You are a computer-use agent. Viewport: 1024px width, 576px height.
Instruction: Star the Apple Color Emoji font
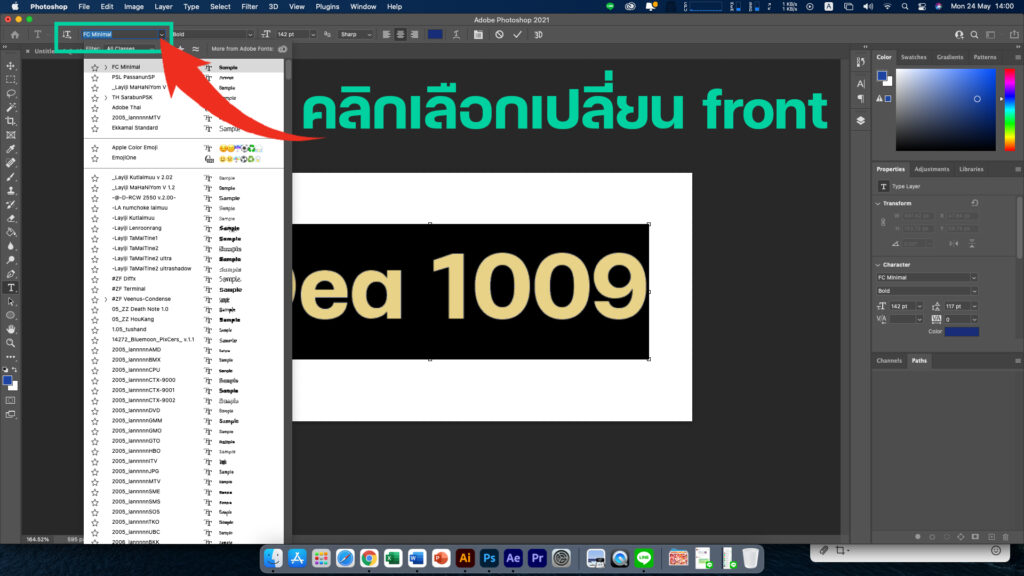pyautogui.click(x=95, y=148)
